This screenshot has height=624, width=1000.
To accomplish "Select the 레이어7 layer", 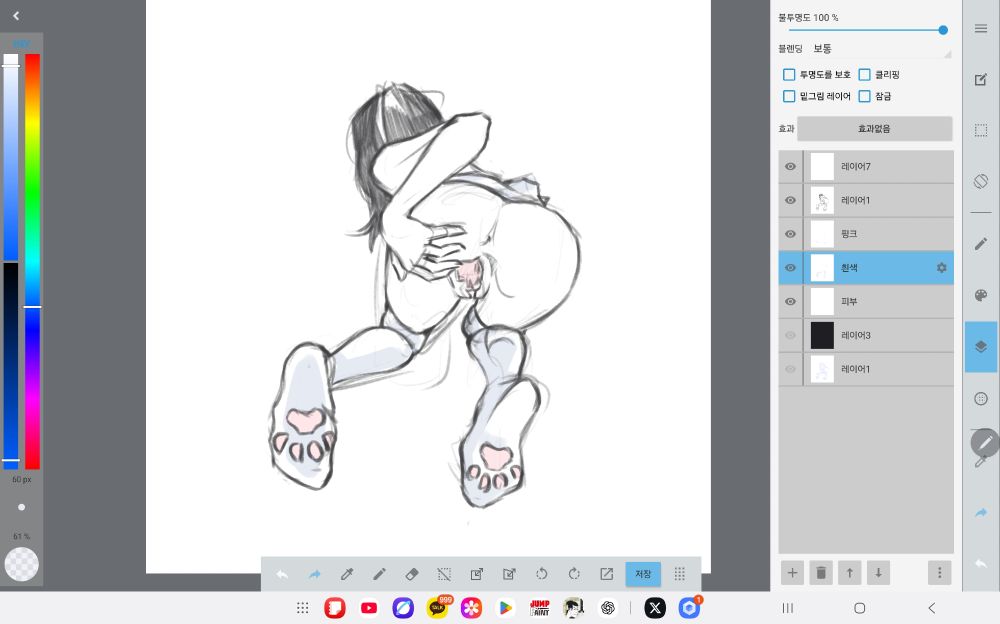I will [x=866, y=167].
